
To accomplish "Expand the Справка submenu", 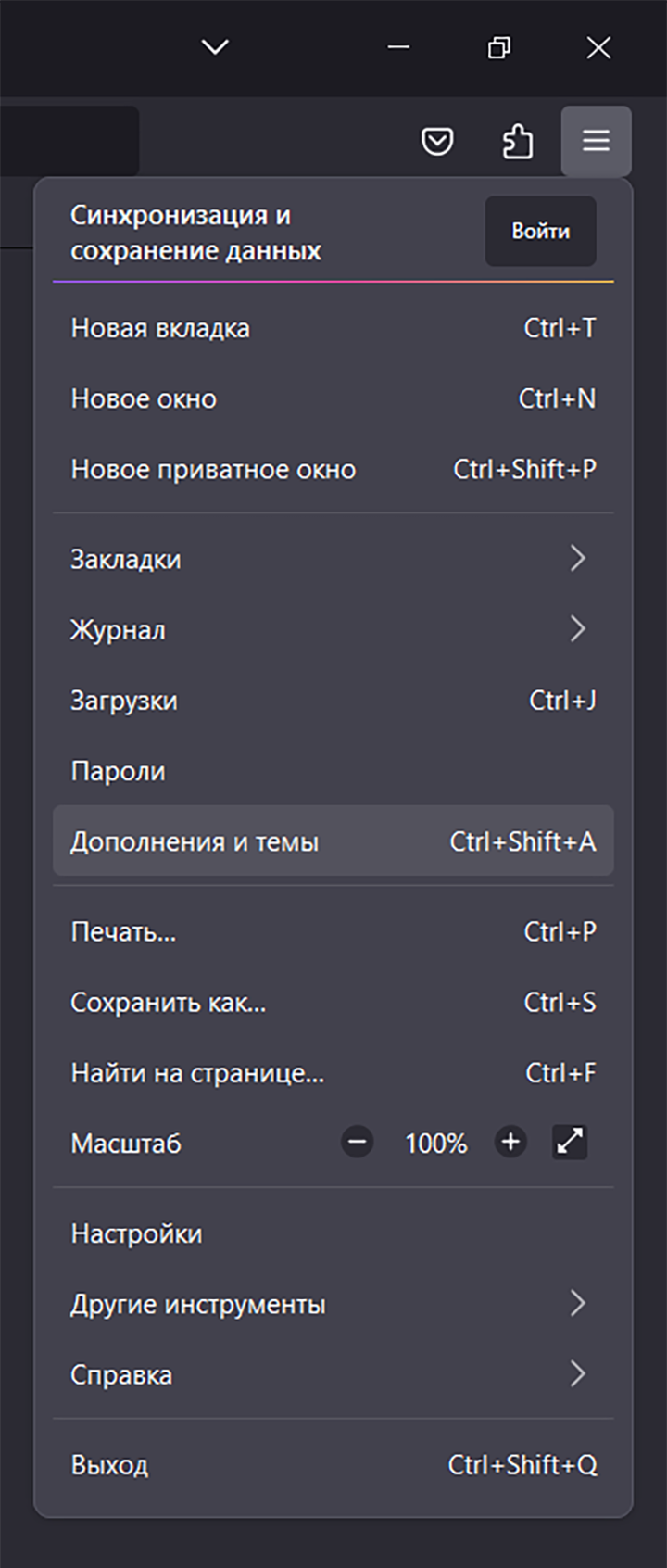I will click(333, 1374).
